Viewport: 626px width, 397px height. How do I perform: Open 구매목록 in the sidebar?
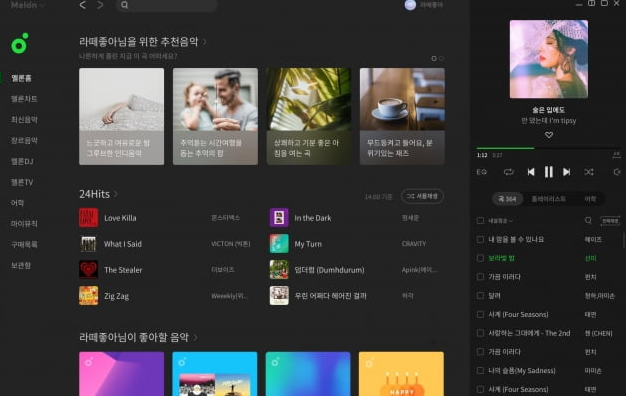point(24,244)
